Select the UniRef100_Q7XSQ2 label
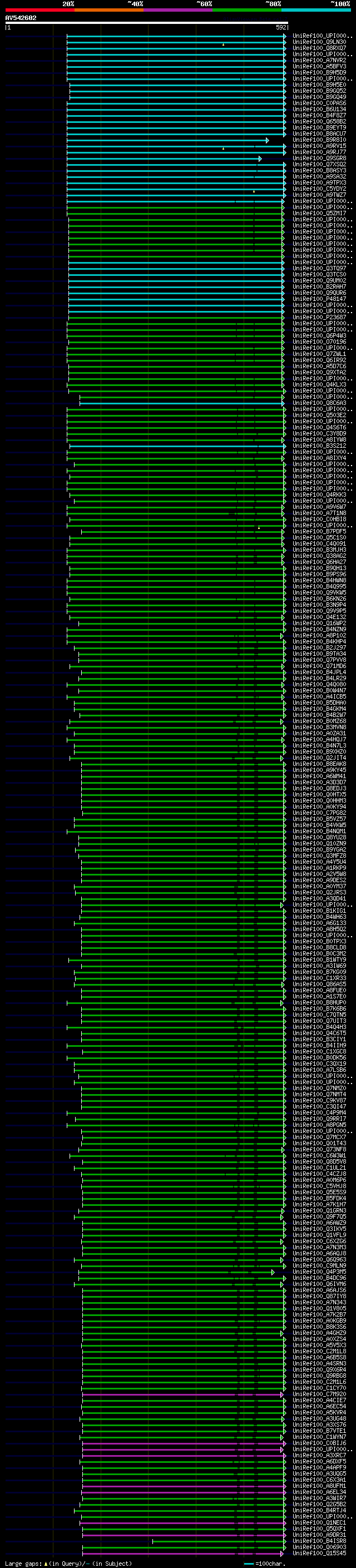 (319, 165)
